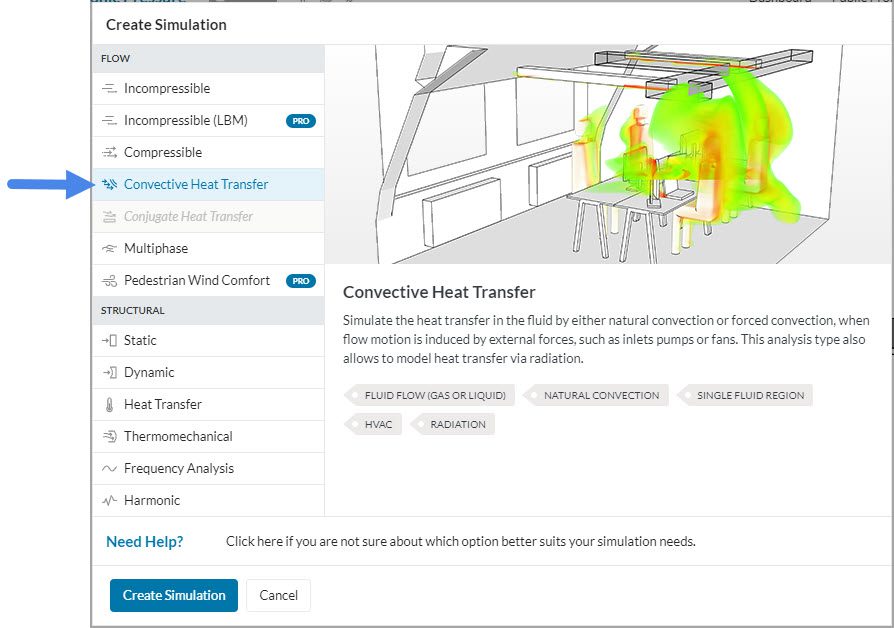Screen dimensions: 894x628
Task: Select the Thermomechanical analysis type
Action: [178, 437]
